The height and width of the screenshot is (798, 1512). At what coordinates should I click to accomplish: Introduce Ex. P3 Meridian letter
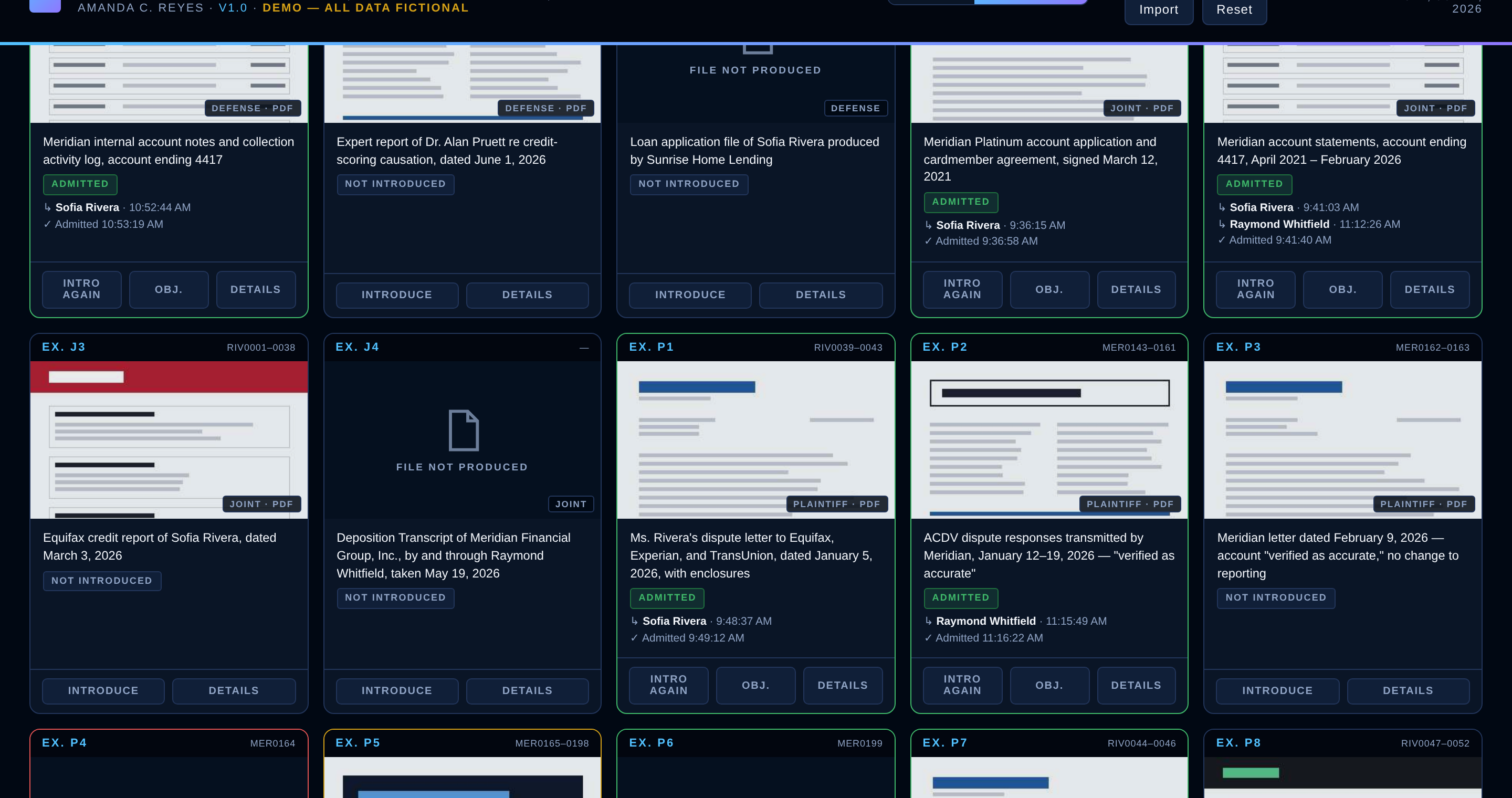click(1277, 690)
